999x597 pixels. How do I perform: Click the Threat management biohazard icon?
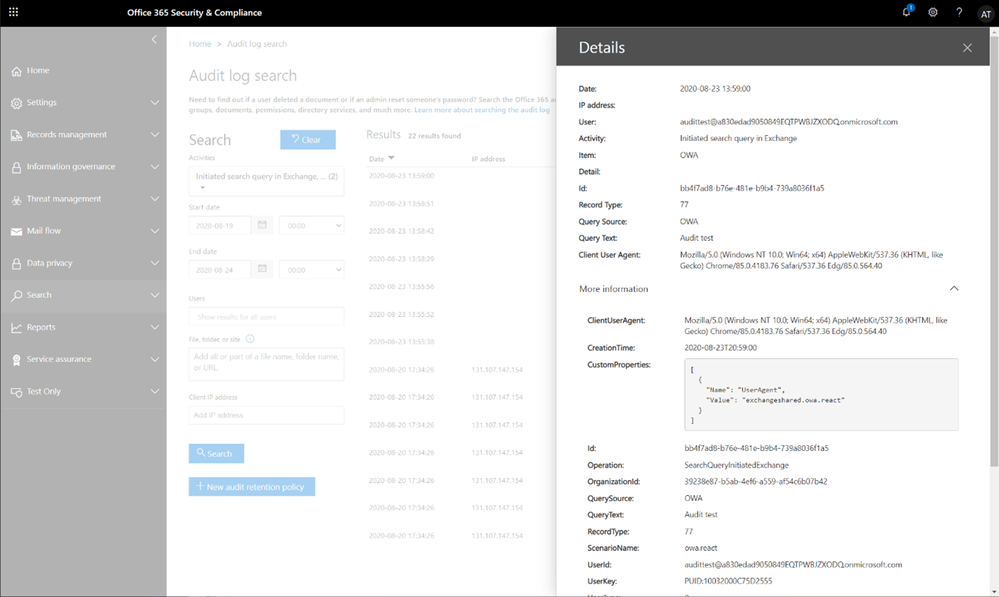pyautogui.click(x=17, y=199)
